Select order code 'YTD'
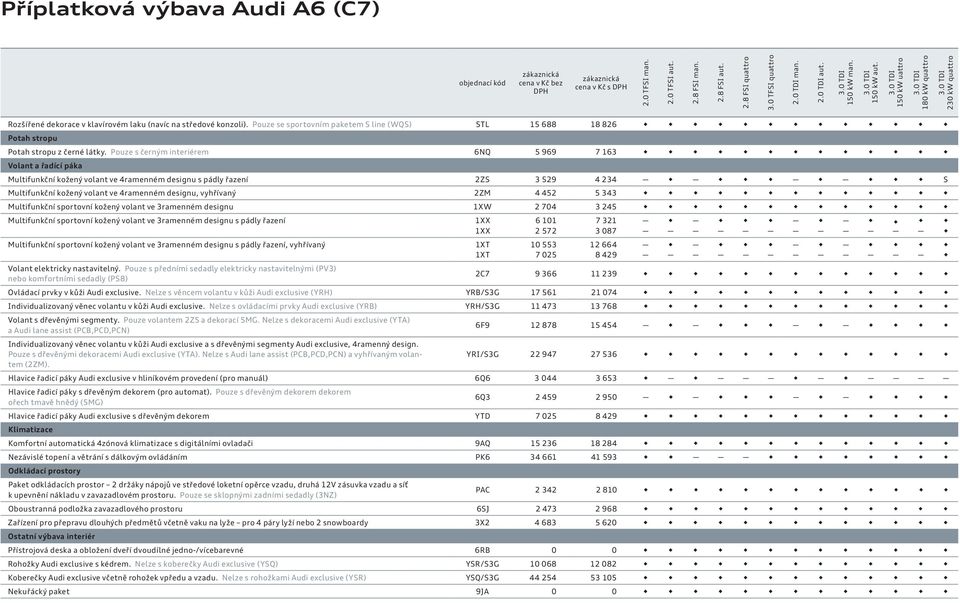This screenshot has height=603, width=960. [x=482, y=416]
